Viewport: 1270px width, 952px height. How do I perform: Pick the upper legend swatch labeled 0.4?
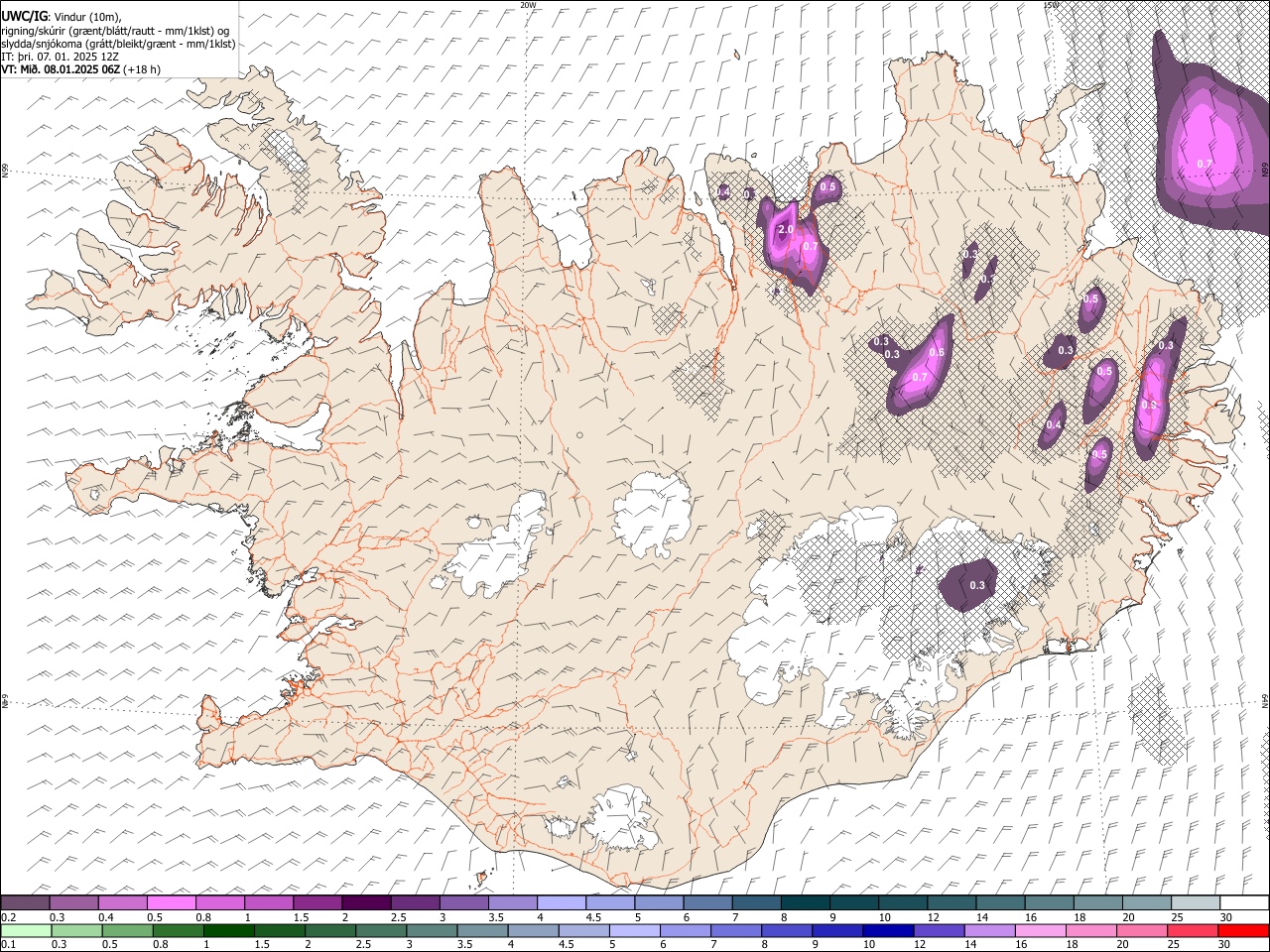pos(122,902)
